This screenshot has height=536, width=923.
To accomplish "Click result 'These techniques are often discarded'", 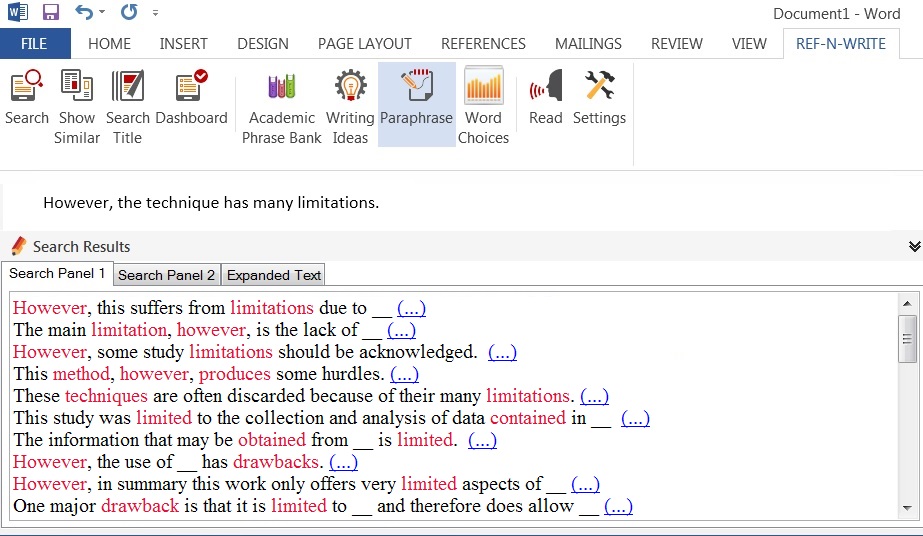I will click(294, 396).
